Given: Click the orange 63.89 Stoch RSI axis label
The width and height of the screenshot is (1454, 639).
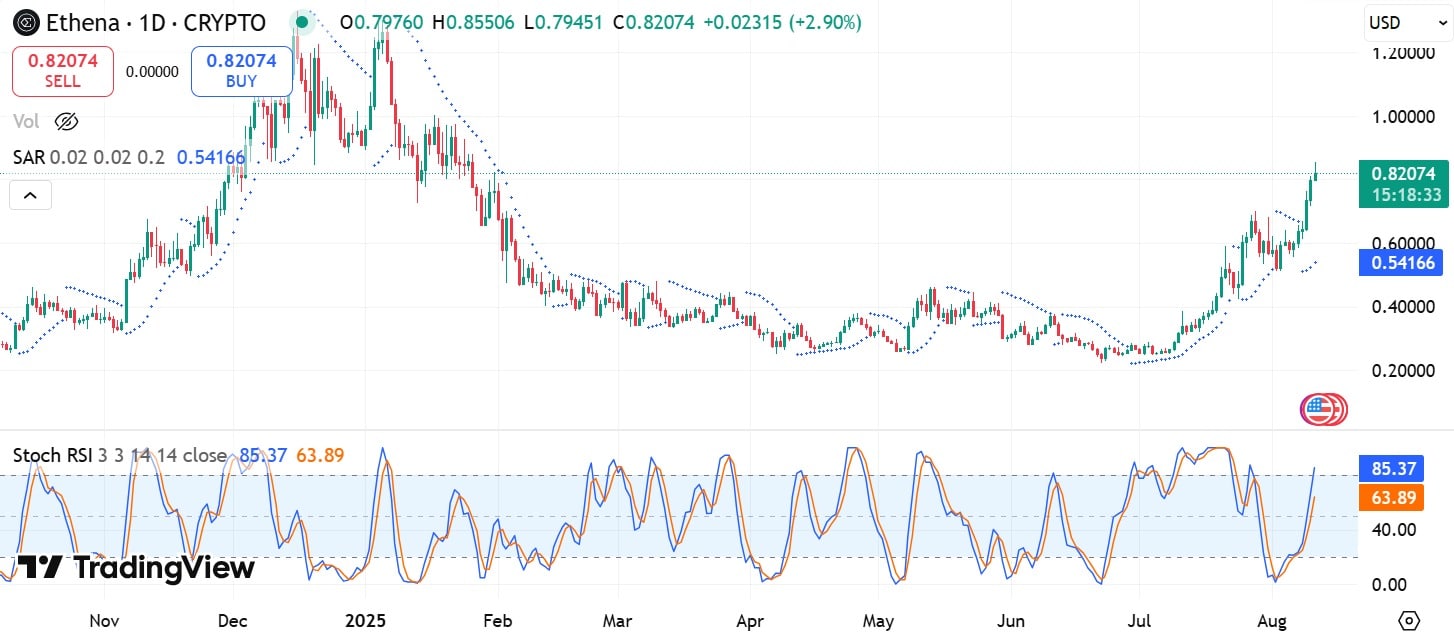Looking at the screenshot, I should pos(1392,497).
